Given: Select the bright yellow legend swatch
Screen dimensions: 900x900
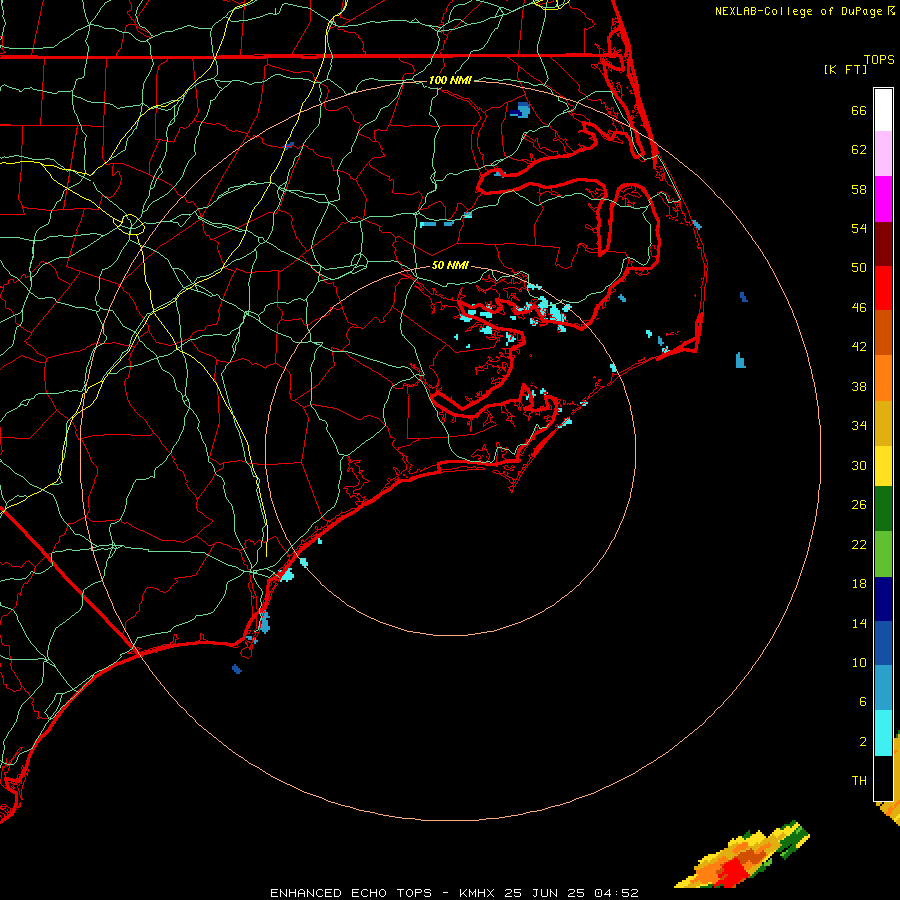Looking at the screenshot, I should (883, 466).
